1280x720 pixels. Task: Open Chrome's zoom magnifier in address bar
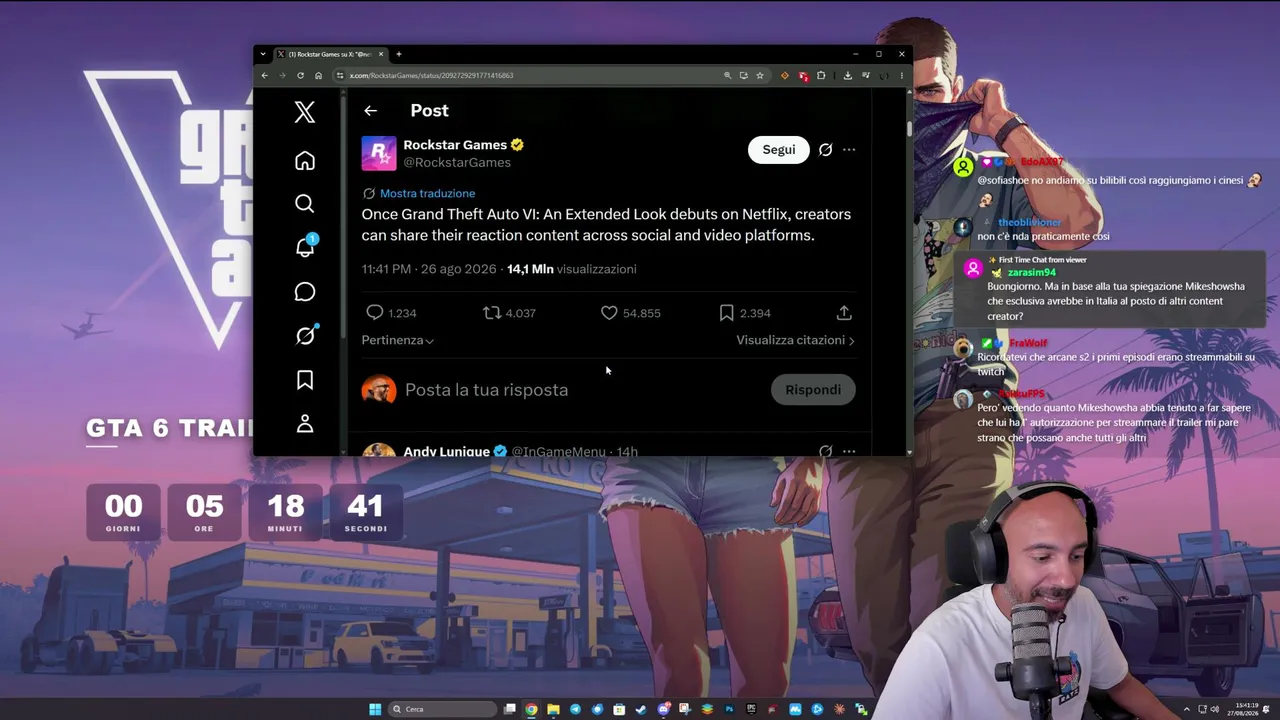click(x=727, y=75)
